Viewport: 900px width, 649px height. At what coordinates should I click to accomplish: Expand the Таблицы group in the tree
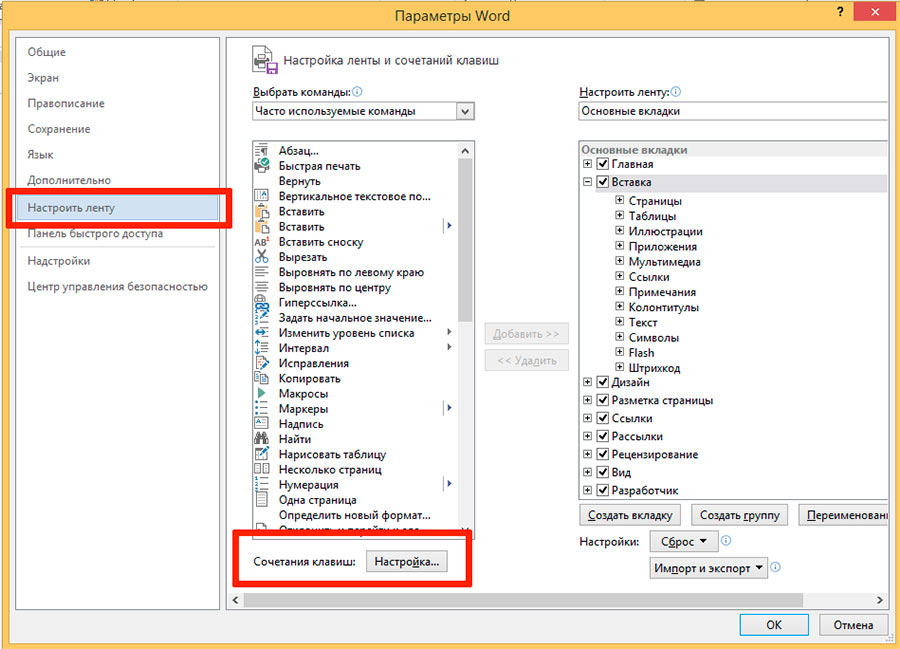pyautogui.click(x=619, y=216)
